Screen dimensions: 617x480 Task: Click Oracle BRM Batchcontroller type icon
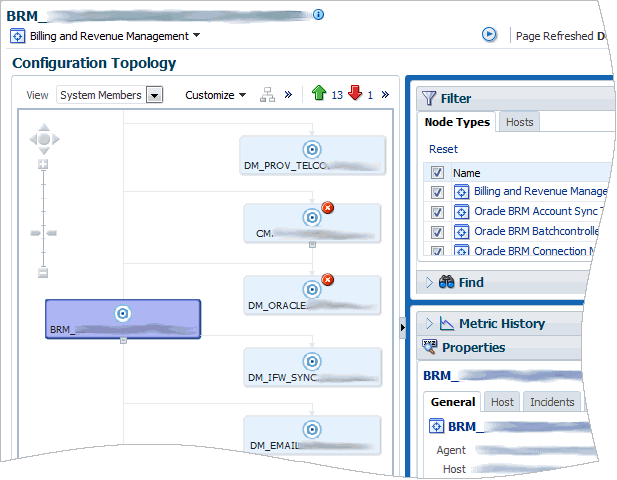pos(462,232)
